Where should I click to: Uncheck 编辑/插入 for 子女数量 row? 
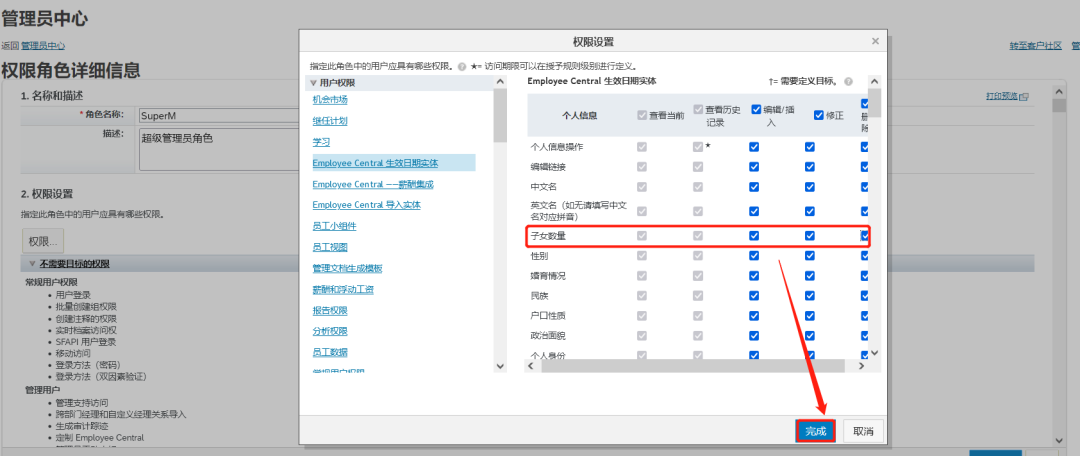coord(754,236)
